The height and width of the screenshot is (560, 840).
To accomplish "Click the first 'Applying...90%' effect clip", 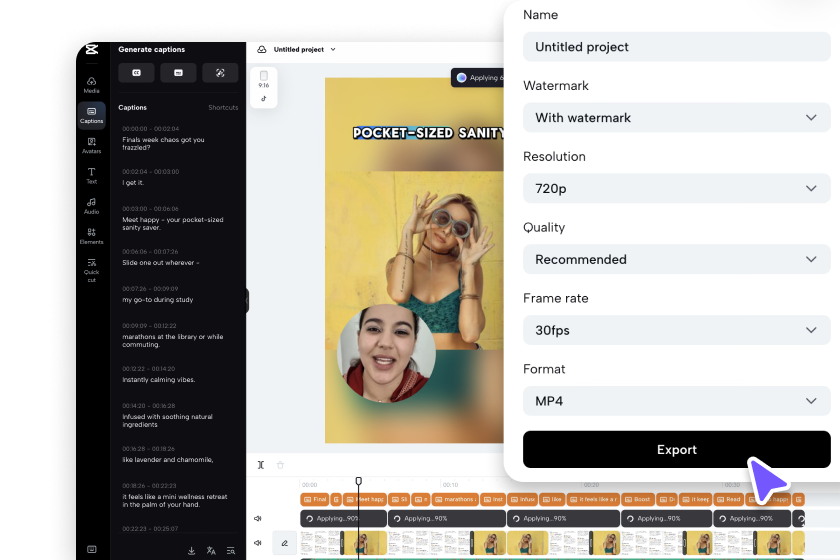I will point(343,518).
